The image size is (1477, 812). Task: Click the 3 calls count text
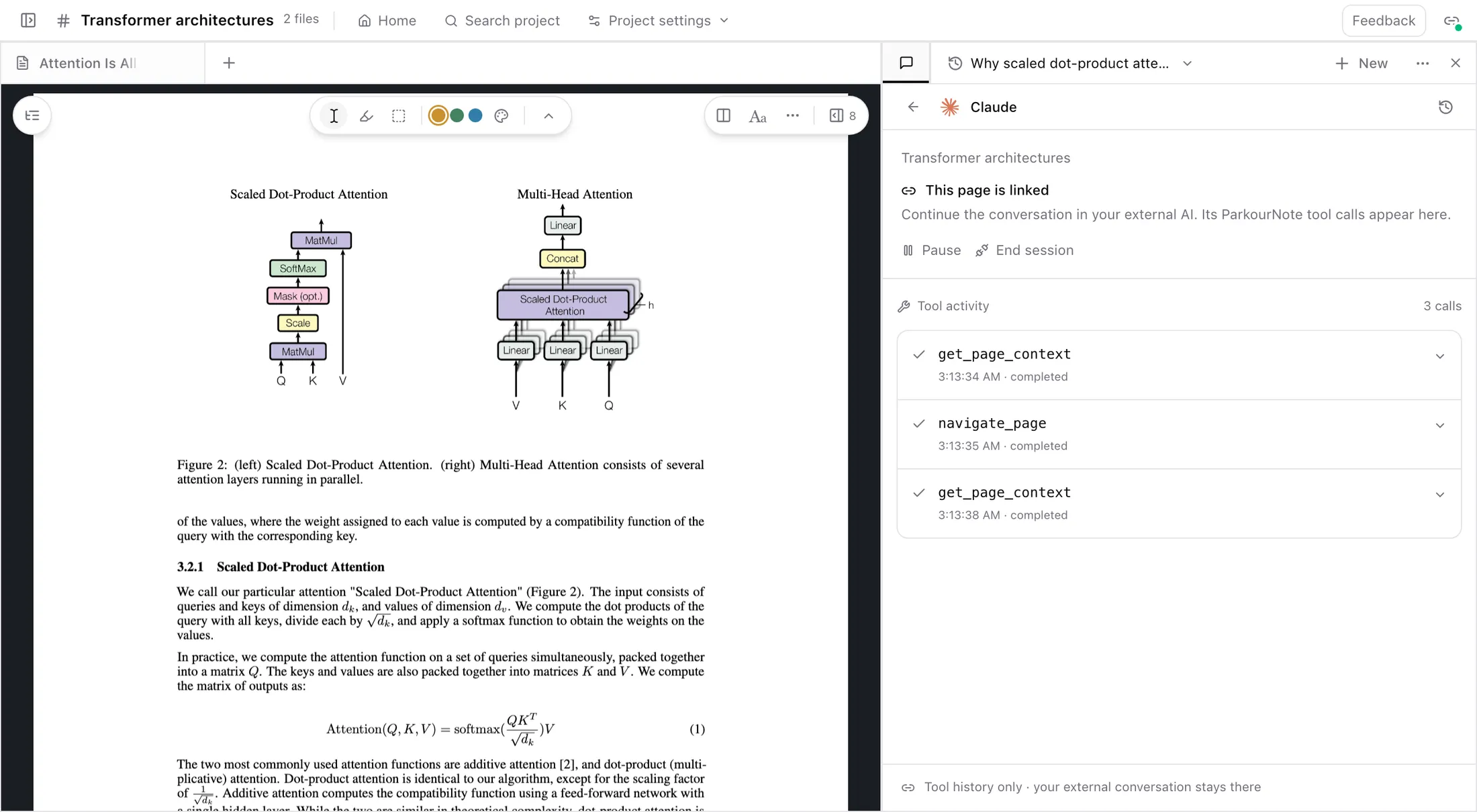1442,306
